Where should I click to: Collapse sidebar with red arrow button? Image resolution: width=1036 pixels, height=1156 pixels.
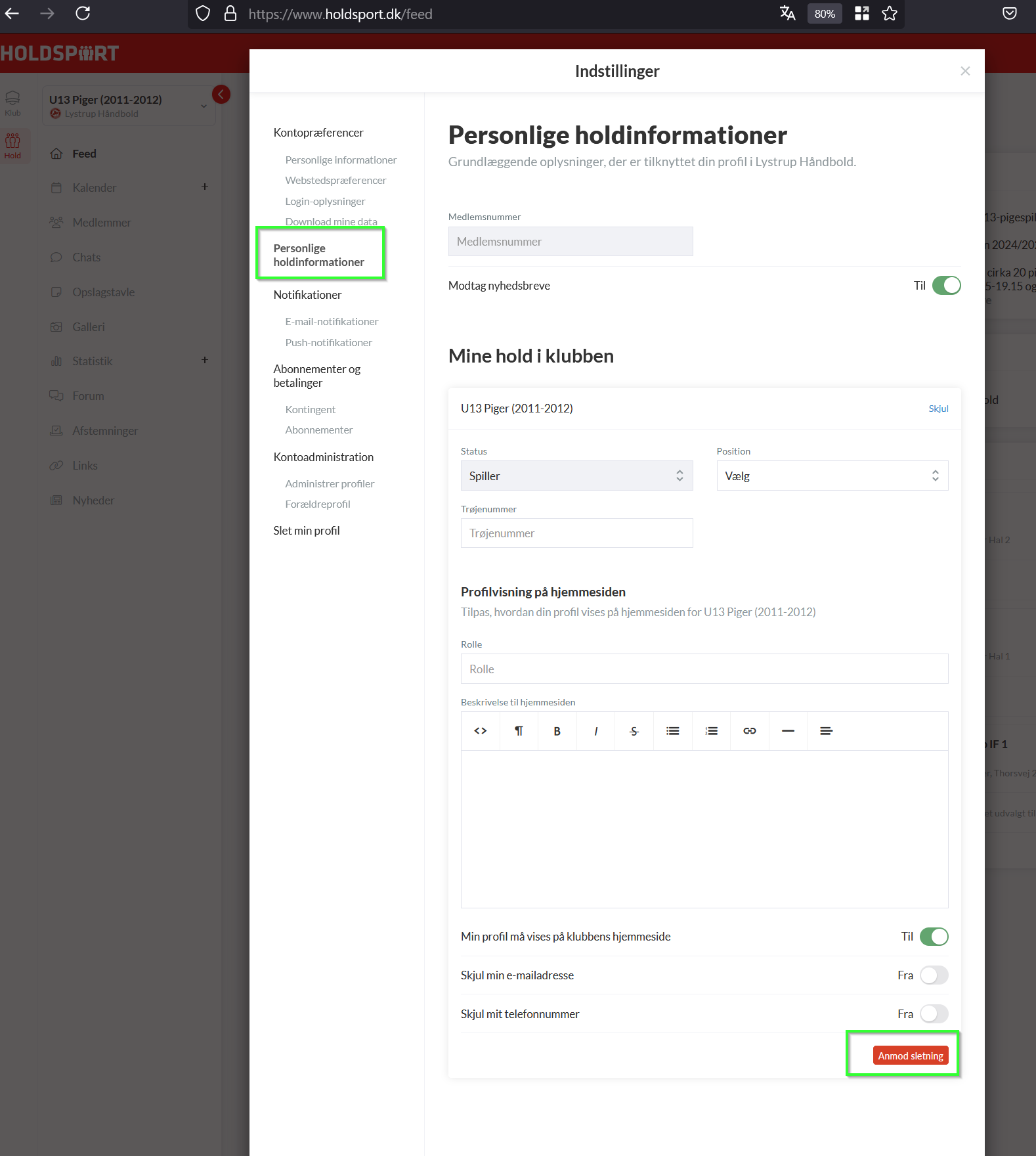click(x=221, y=95)
